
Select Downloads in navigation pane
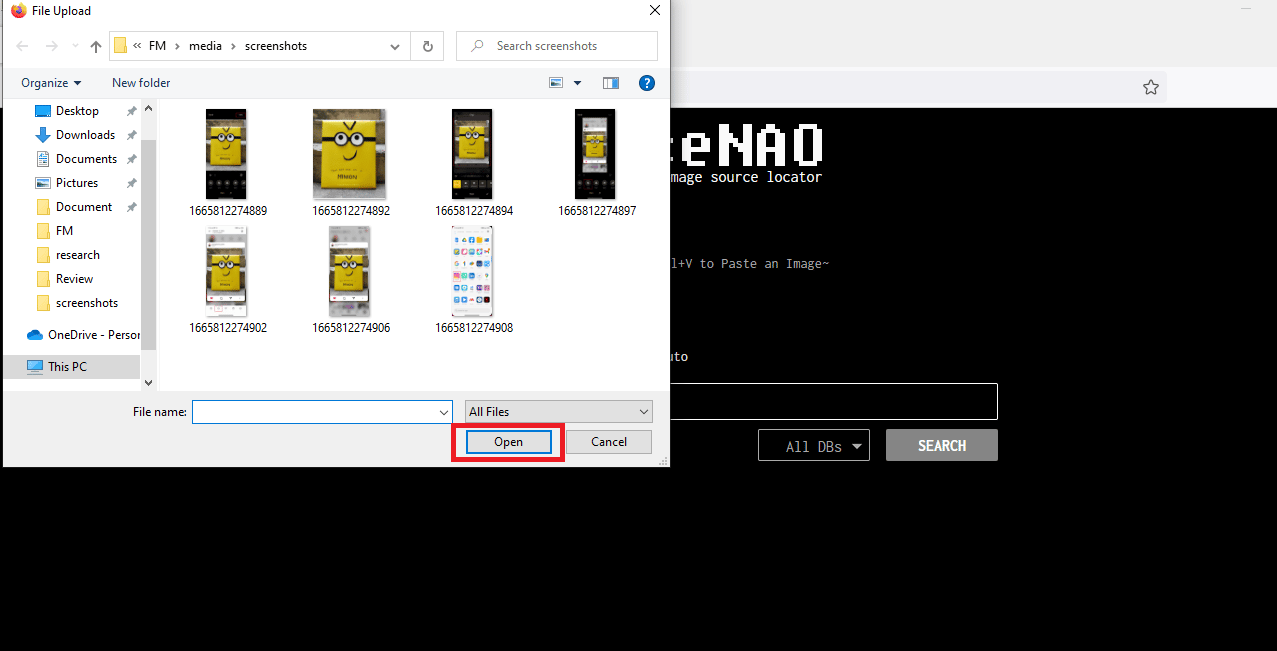click(85, 135)
